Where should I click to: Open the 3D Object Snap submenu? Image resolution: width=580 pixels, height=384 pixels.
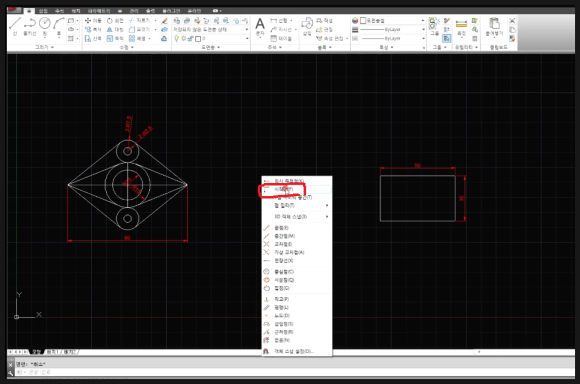pyautogui.click(x=297, y=216)
